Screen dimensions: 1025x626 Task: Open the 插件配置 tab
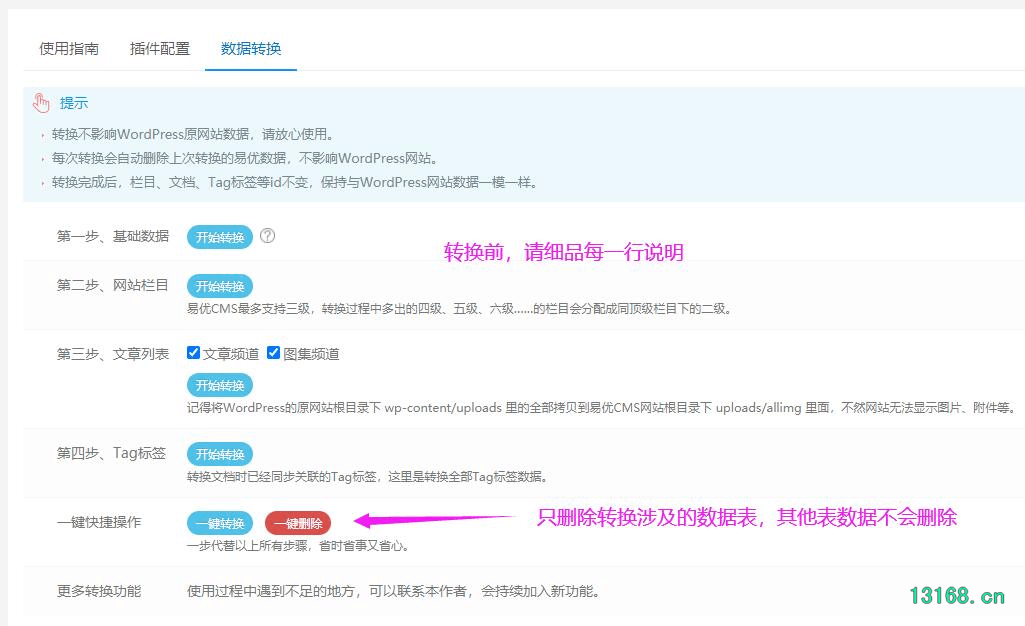(160, 48)
